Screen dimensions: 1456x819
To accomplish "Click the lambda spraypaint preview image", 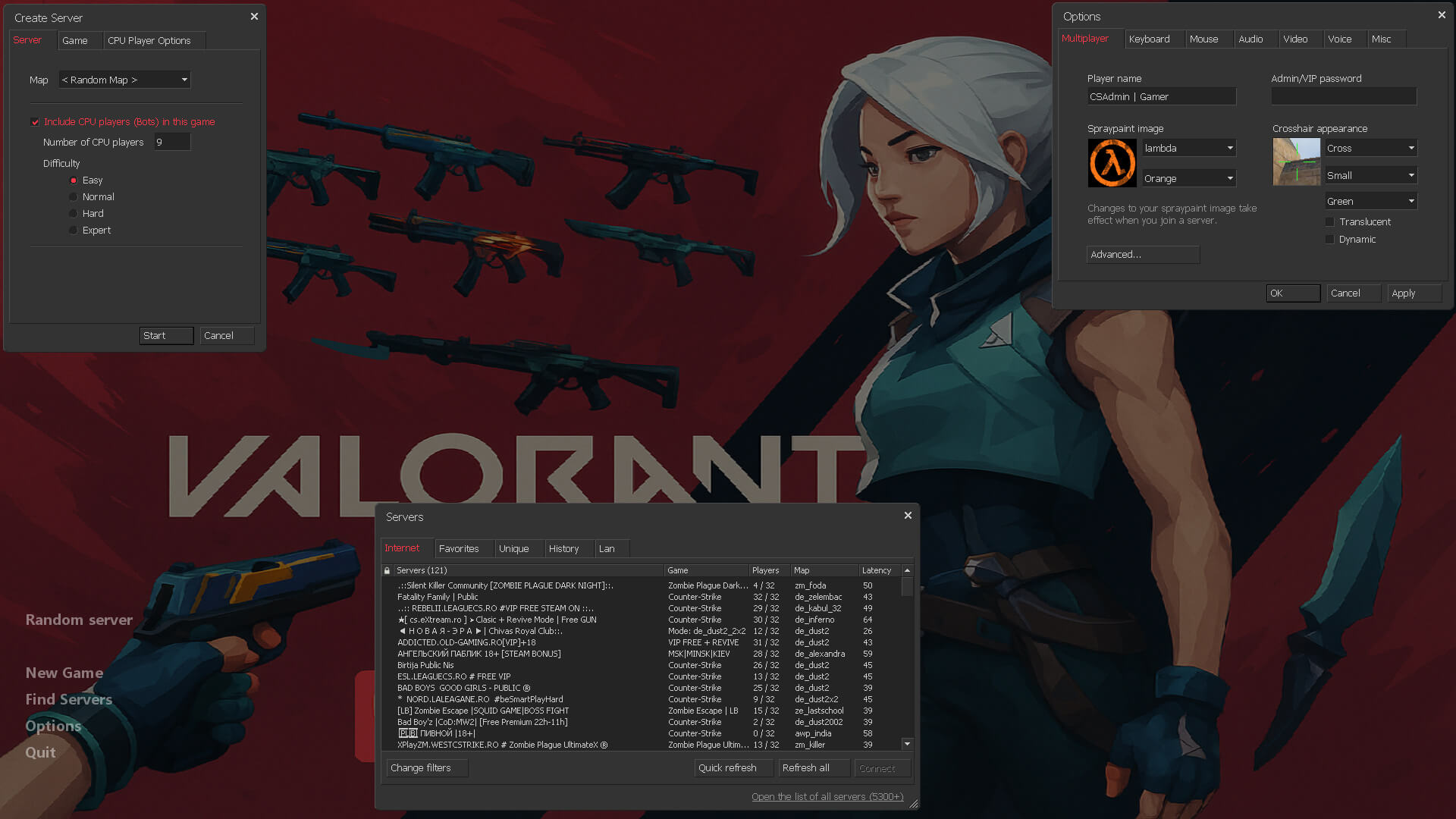I will tap(1112, 163).
